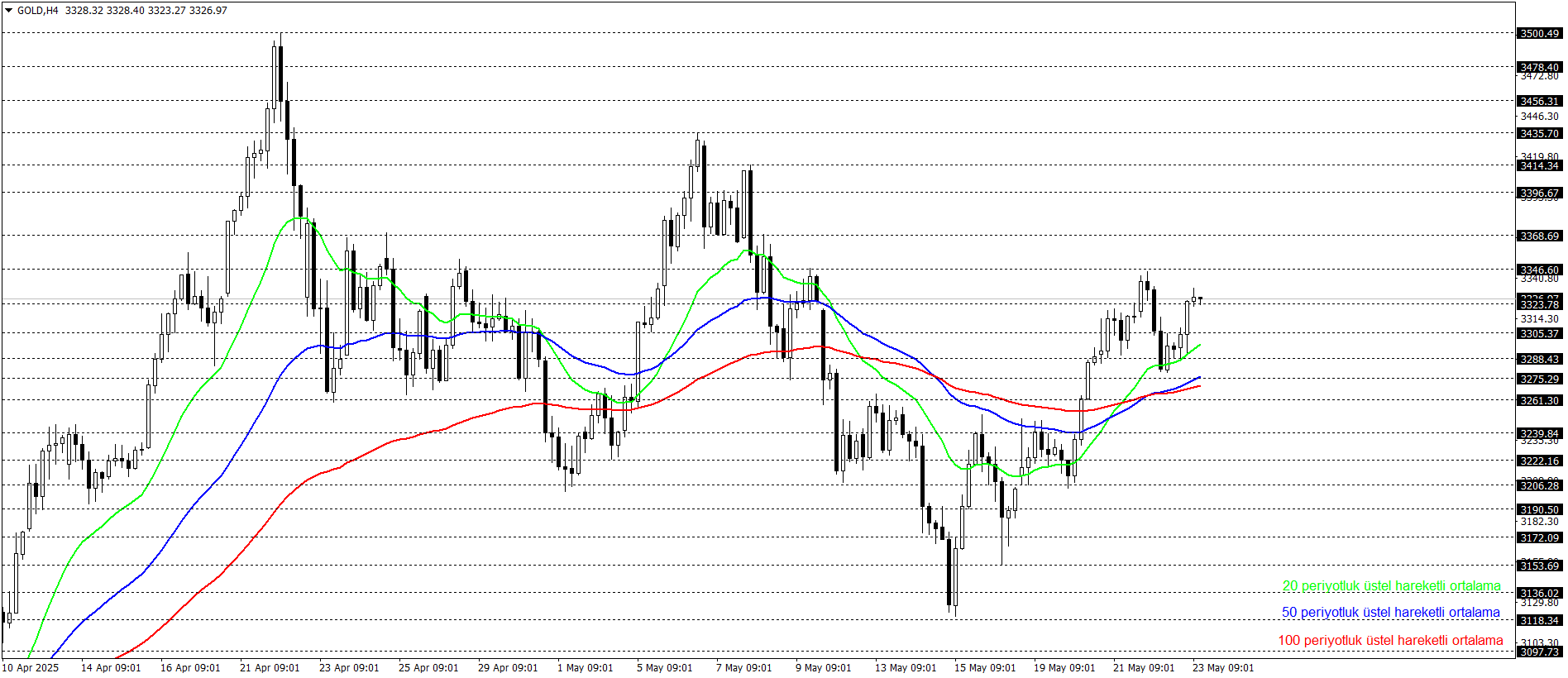This screenshot has height=678, width=1568.
Task: Click the 3239.84 price level label
Action: (1539, 434)
